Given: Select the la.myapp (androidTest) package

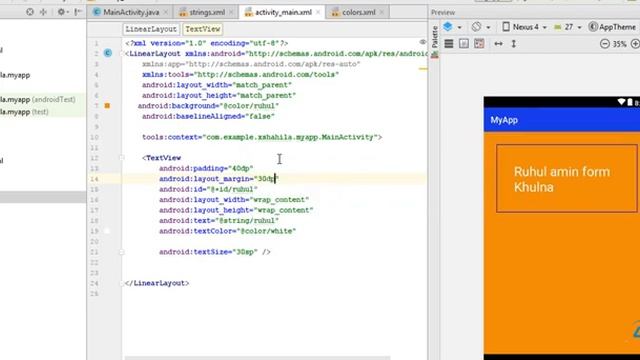Looking at the screenshot, I should [x=38, y=100].
